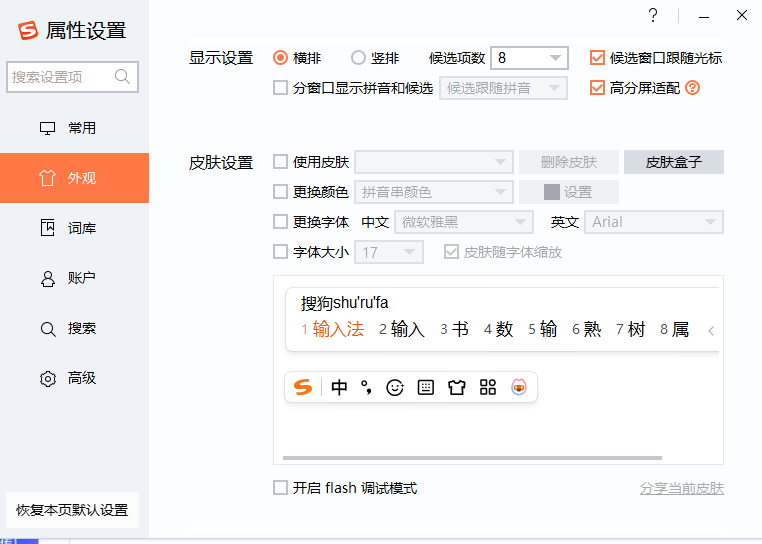This screenshot has height=544, width=762.
Task: Switch to the 搜索 tab
Action: point(74,328)
